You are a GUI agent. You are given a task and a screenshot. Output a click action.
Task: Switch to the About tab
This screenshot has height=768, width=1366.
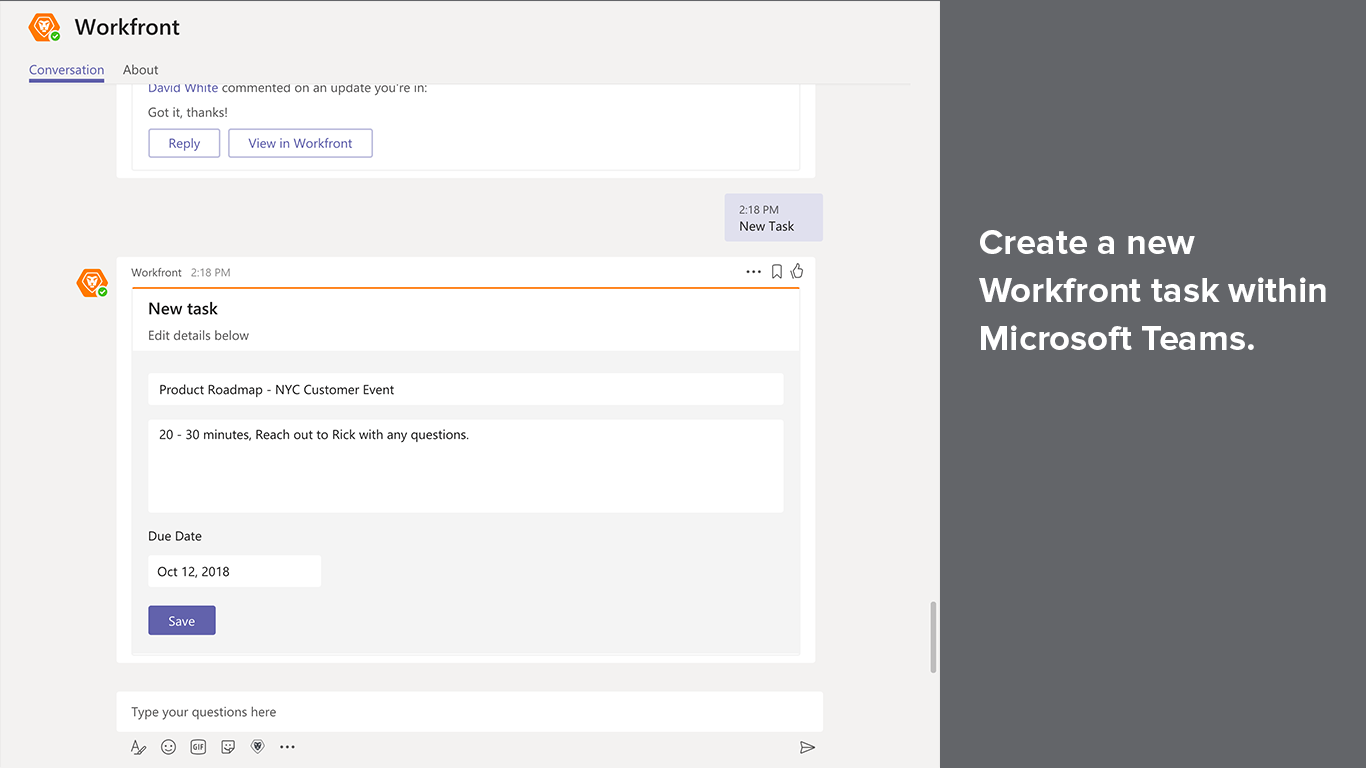140,70
